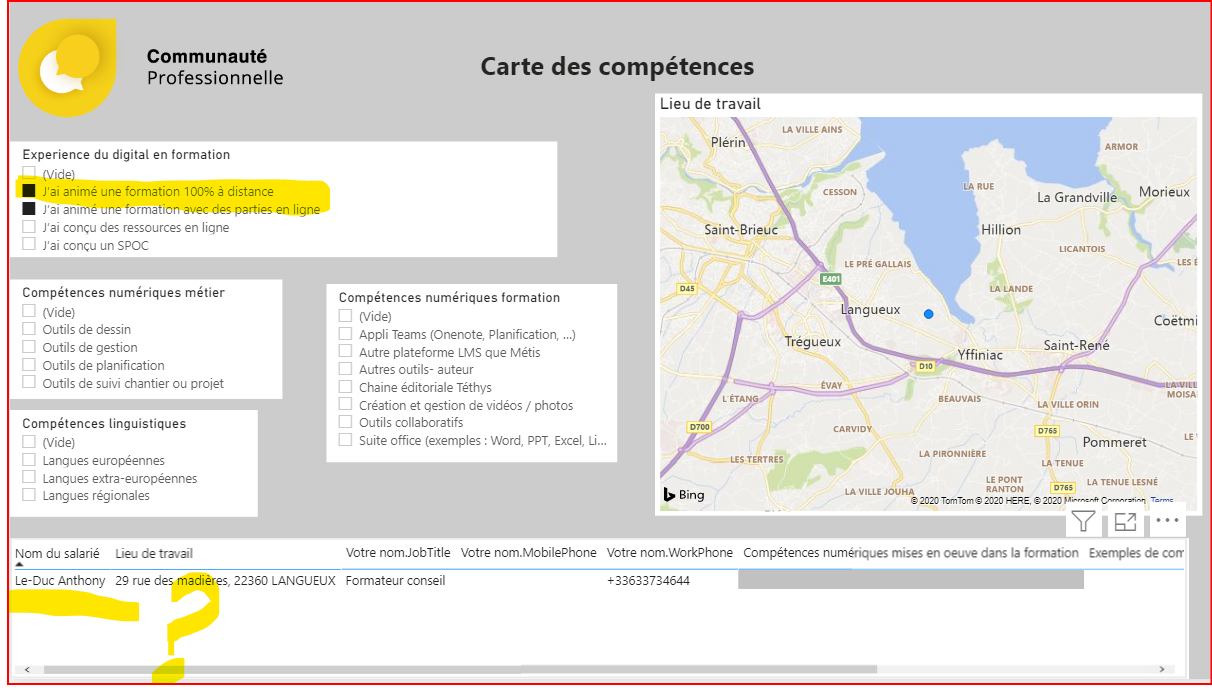
Task: Sort by Votre nom.MobilePhone column header
Action: pyautogui.click(x=528, y=553)
